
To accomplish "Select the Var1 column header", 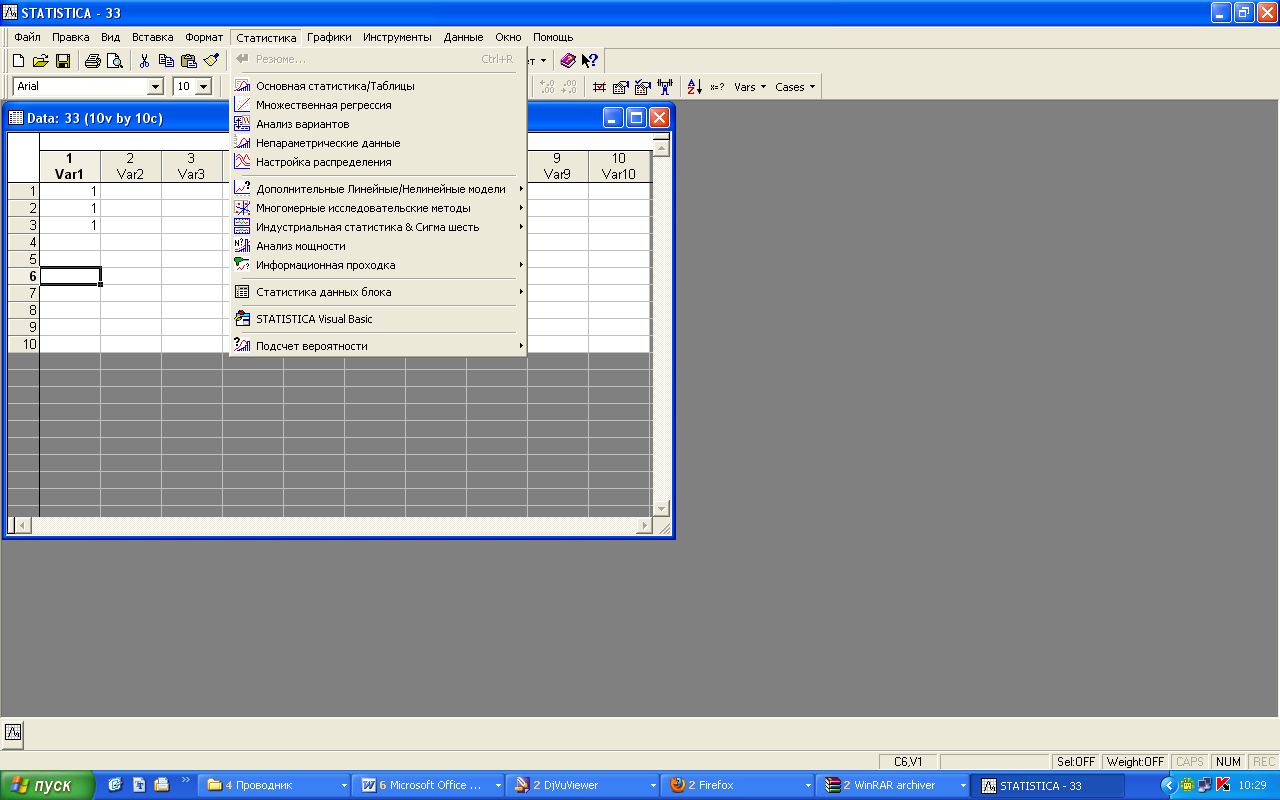I will click(70, 166).
